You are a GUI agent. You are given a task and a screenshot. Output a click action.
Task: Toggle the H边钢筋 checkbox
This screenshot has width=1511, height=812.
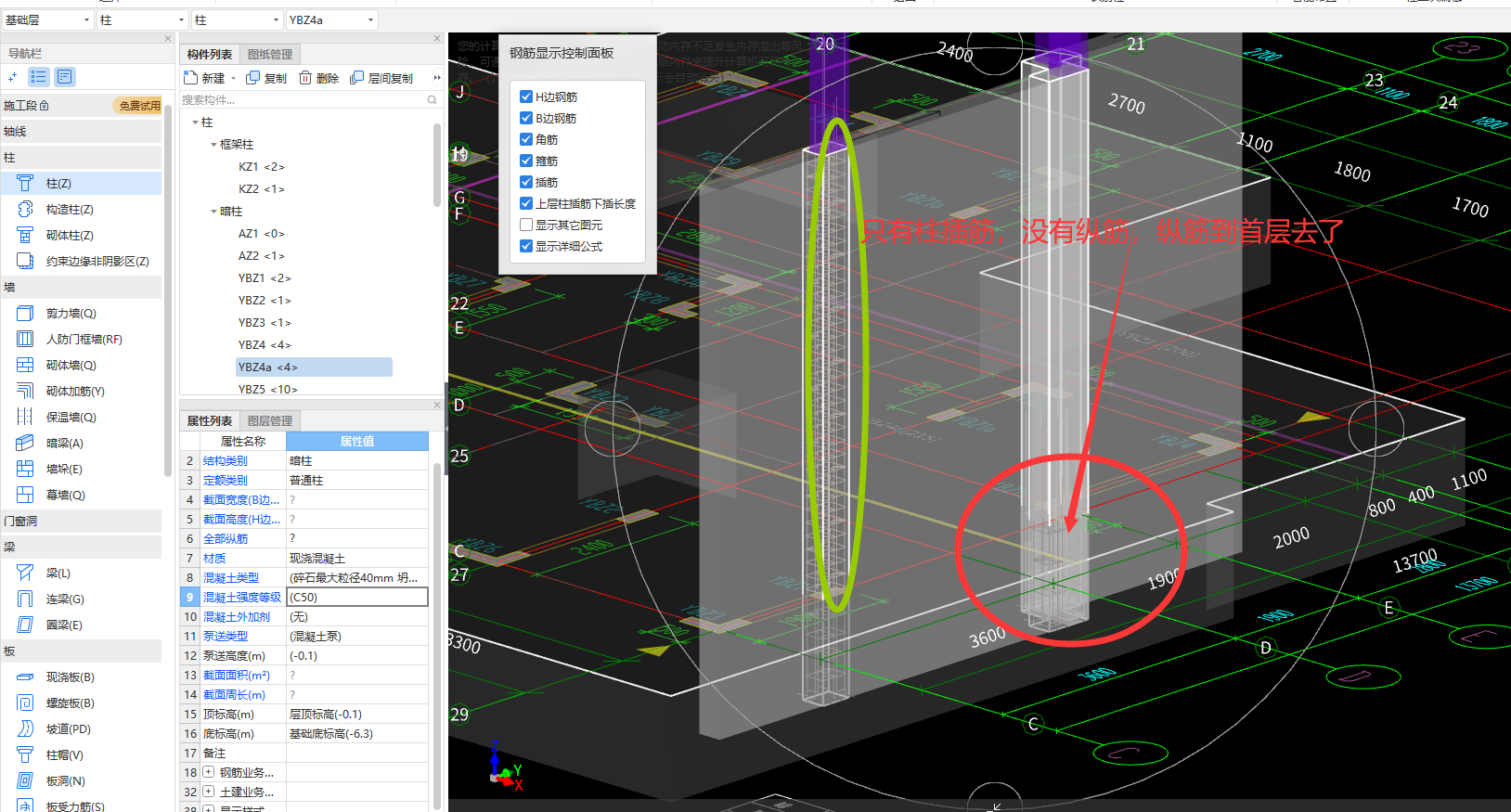pos(526,97)
